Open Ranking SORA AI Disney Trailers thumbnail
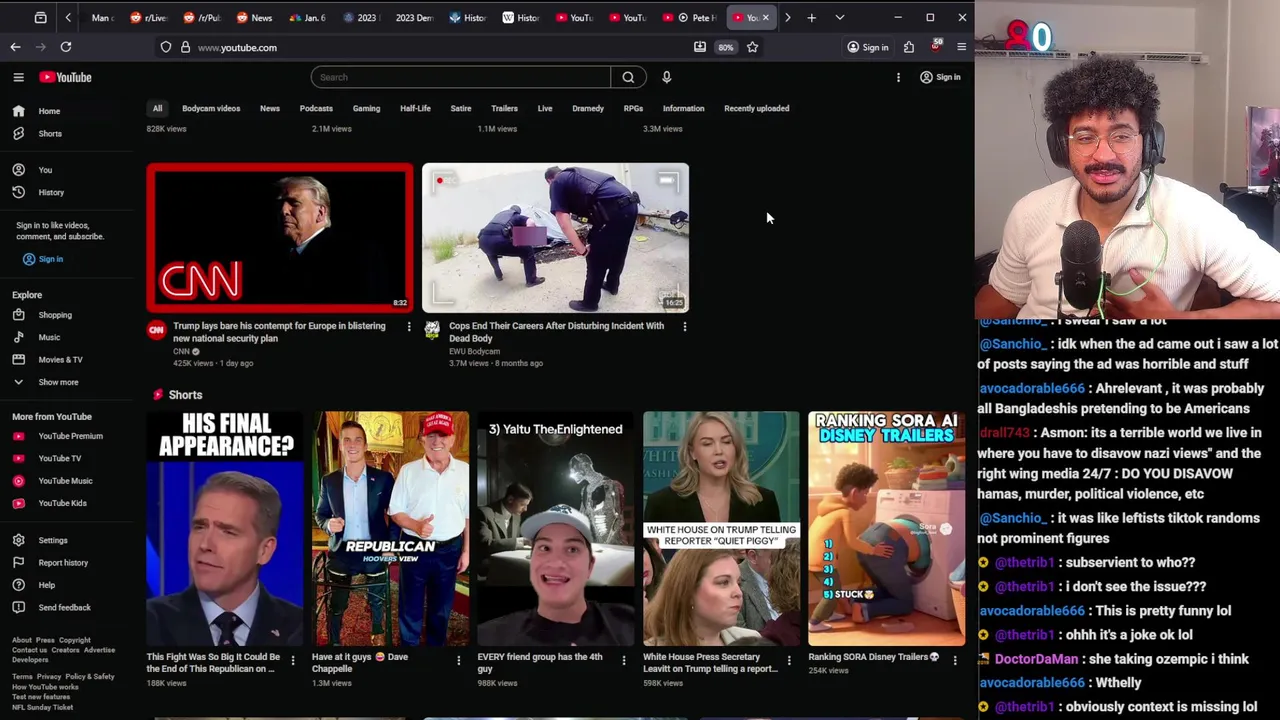 point(886,528)
